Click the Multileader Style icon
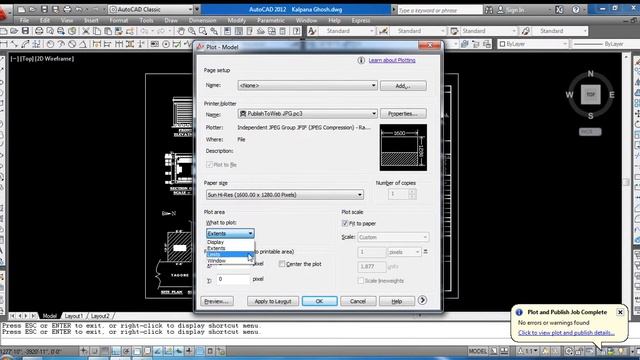 pyautogui.click(x=526, y=31)
